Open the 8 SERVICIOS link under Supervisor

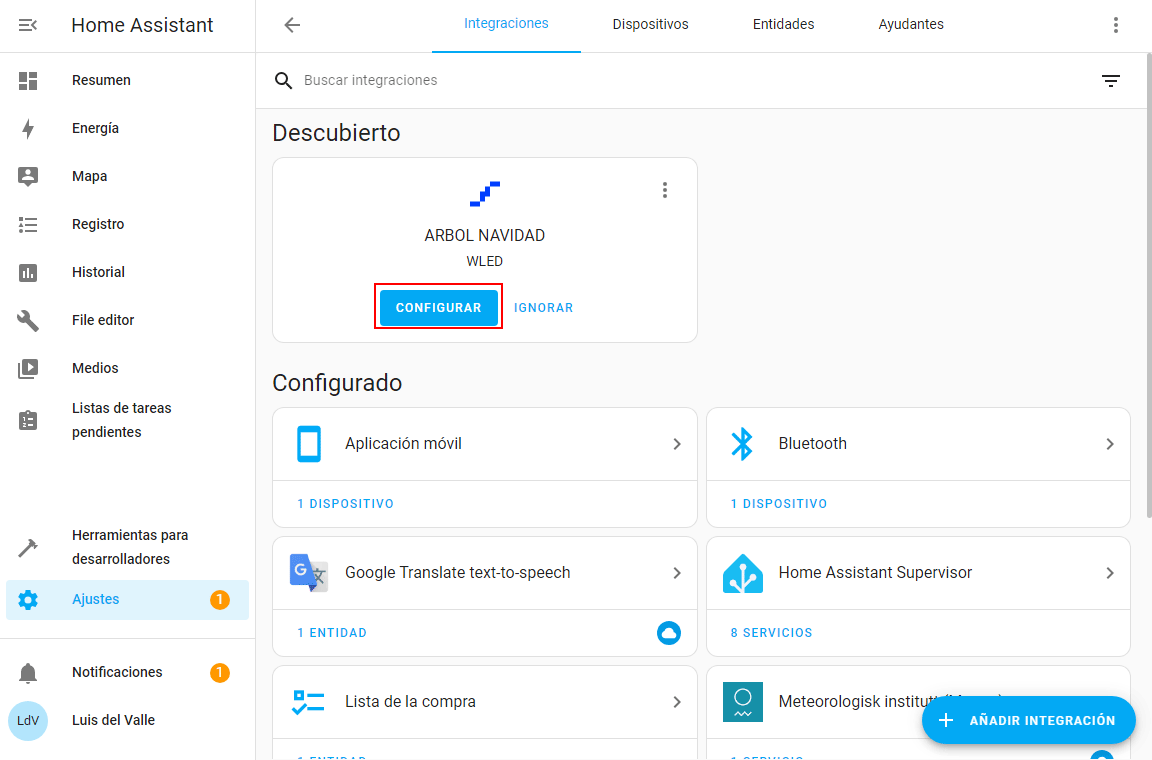click(x=771, y=633)
